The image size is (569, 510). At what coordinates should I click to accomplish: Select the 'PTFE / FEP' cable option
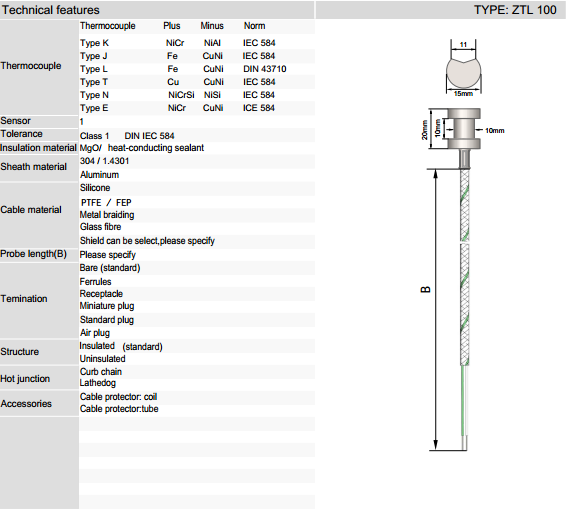click(106, 203)
